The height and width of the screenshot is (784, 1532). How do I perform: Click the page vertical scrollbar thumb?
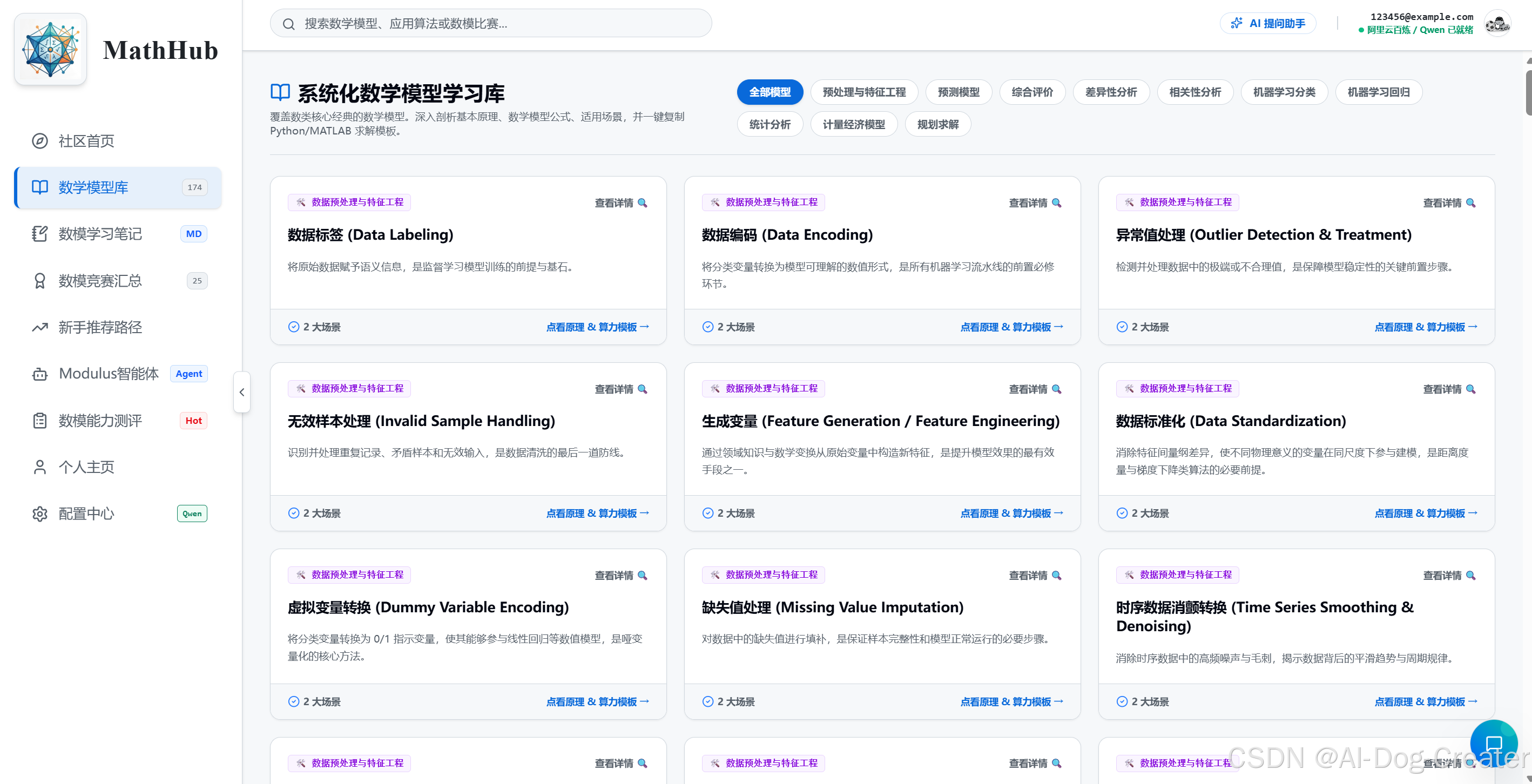point(1528,93)
